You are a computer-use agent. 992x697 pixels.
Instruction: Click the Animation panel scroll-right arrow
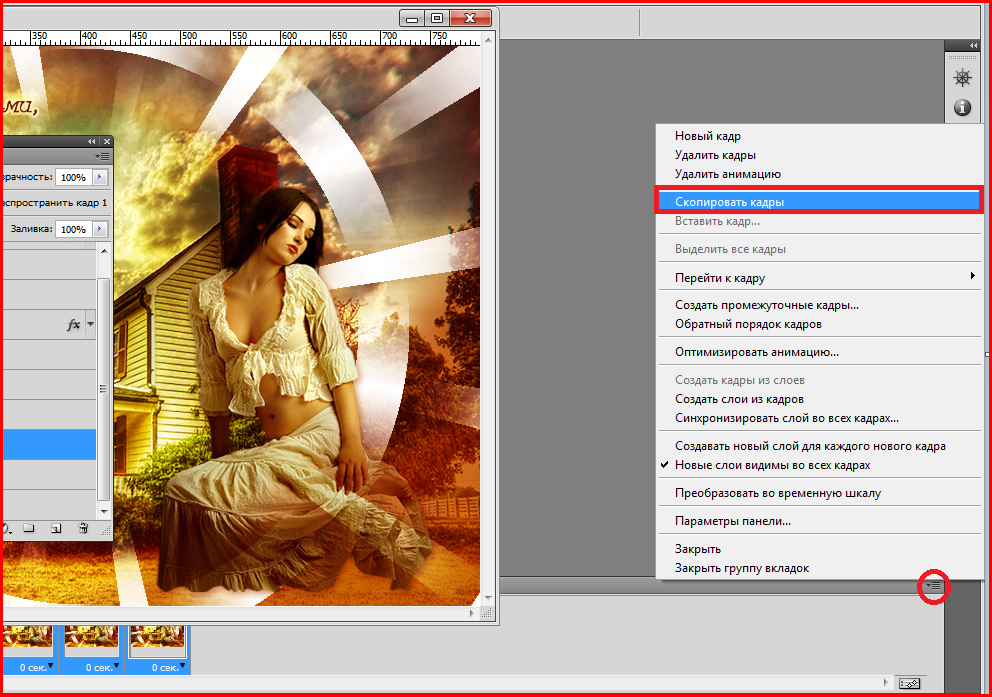pos(886,682)
